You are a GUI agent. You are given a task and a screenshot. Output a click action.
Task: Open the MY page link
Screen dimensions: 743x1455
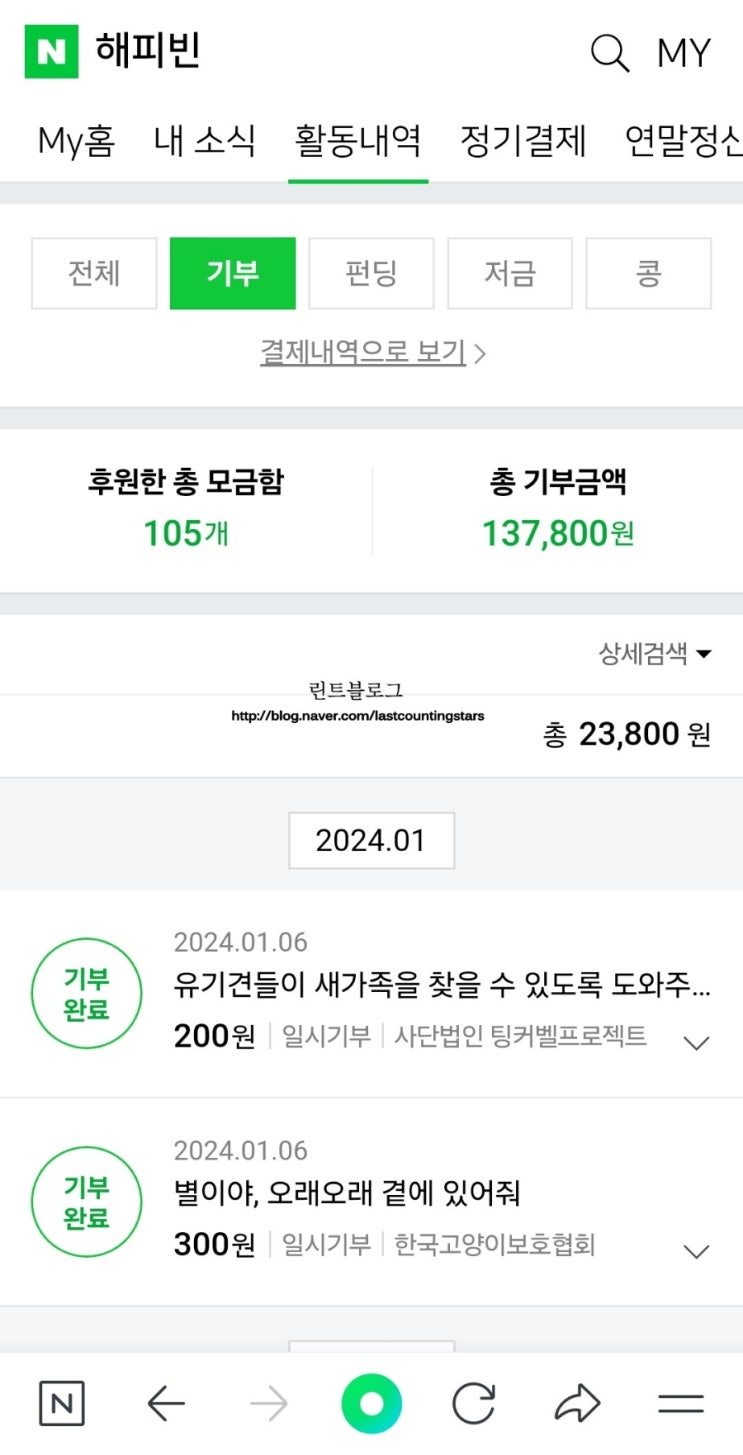coord(684,54)
